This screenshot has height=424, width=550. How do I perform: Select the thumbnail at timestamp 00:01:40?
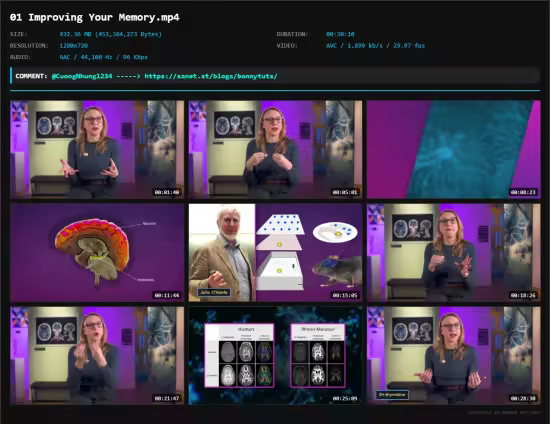(97, 150)
